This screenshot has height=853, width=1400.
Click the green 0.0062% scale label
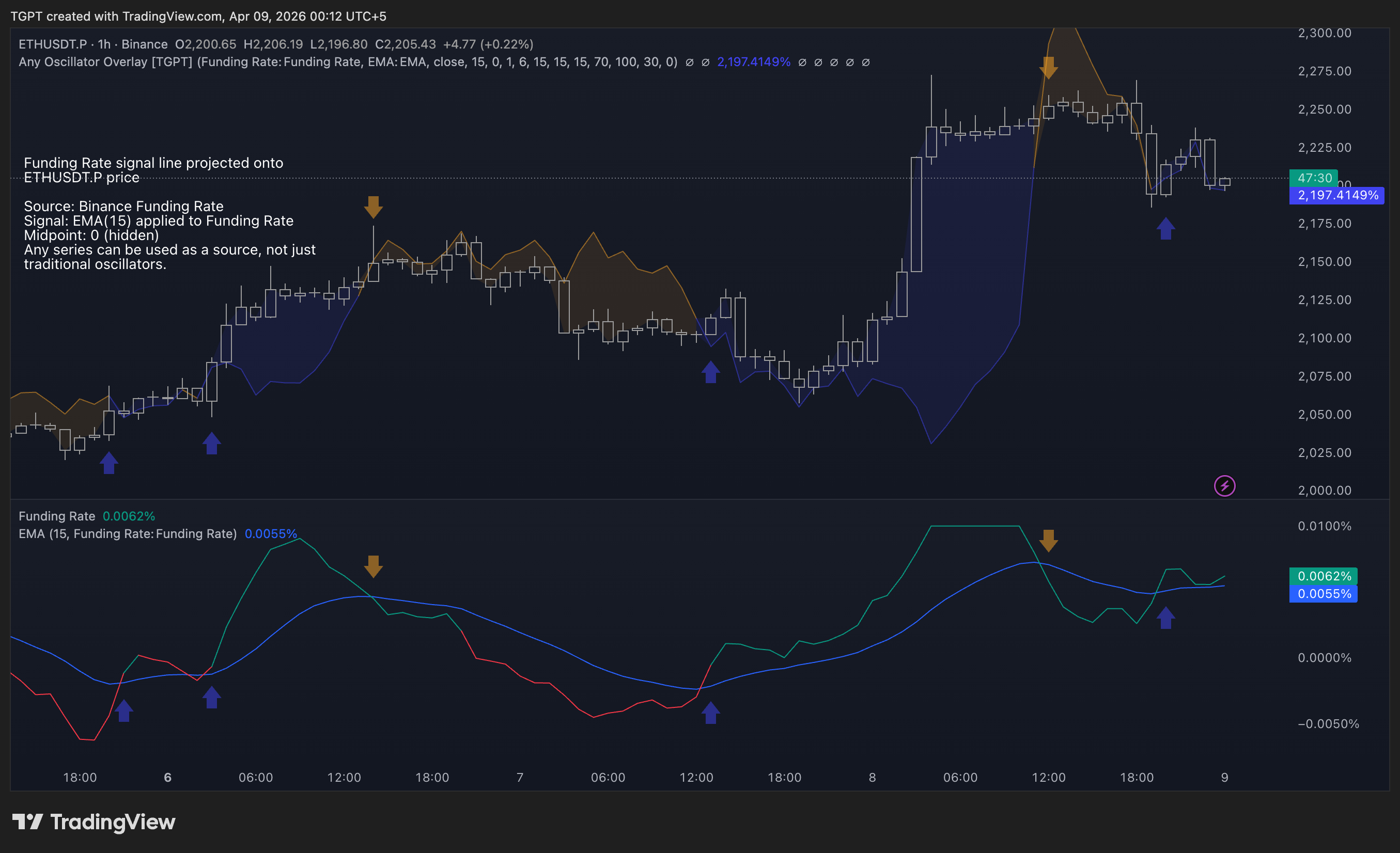pyautogui.click(x=1324, y=576)
